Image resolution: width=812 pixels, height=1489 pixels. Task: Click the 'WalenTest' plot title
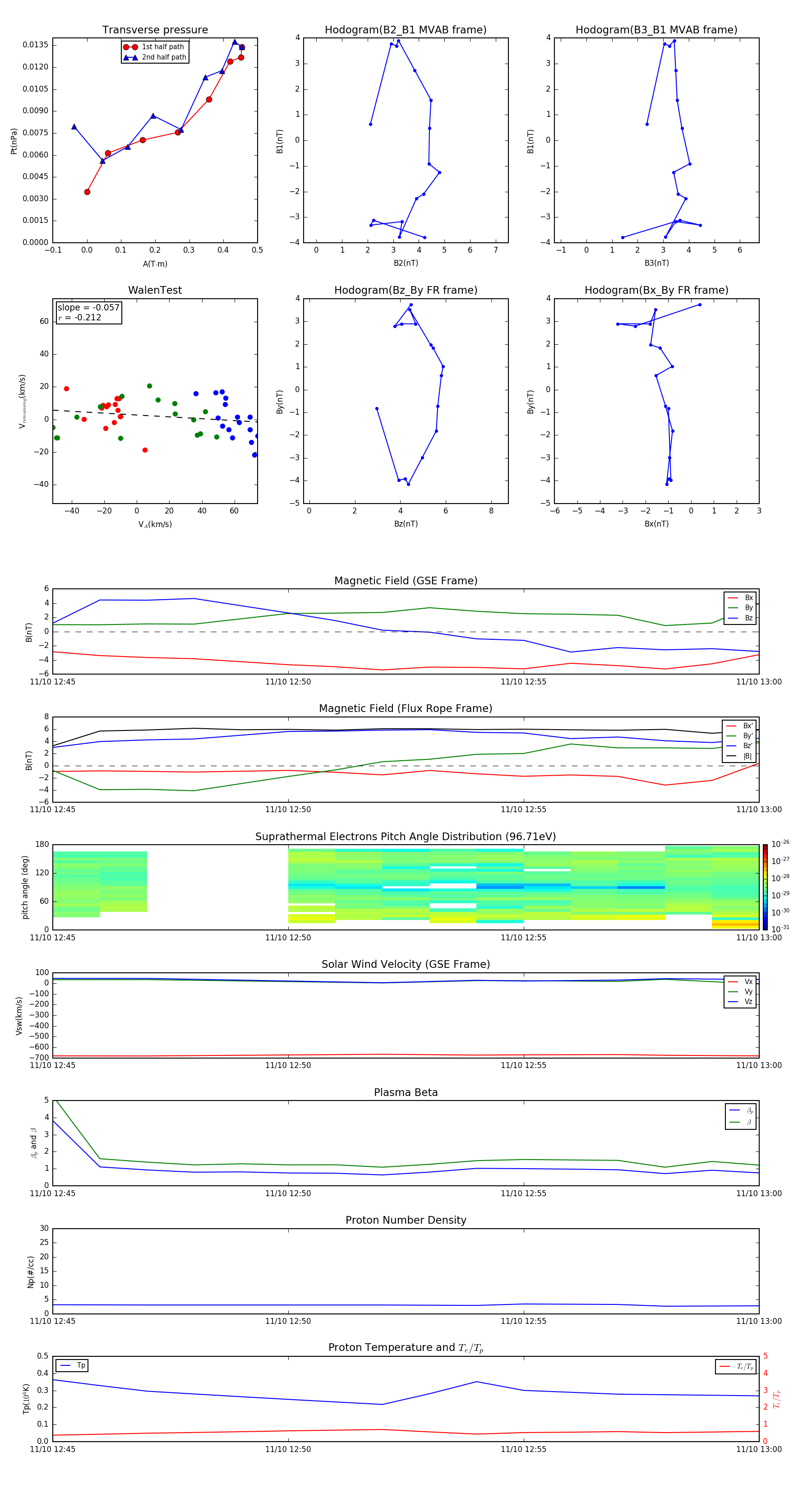coord(155,290)
